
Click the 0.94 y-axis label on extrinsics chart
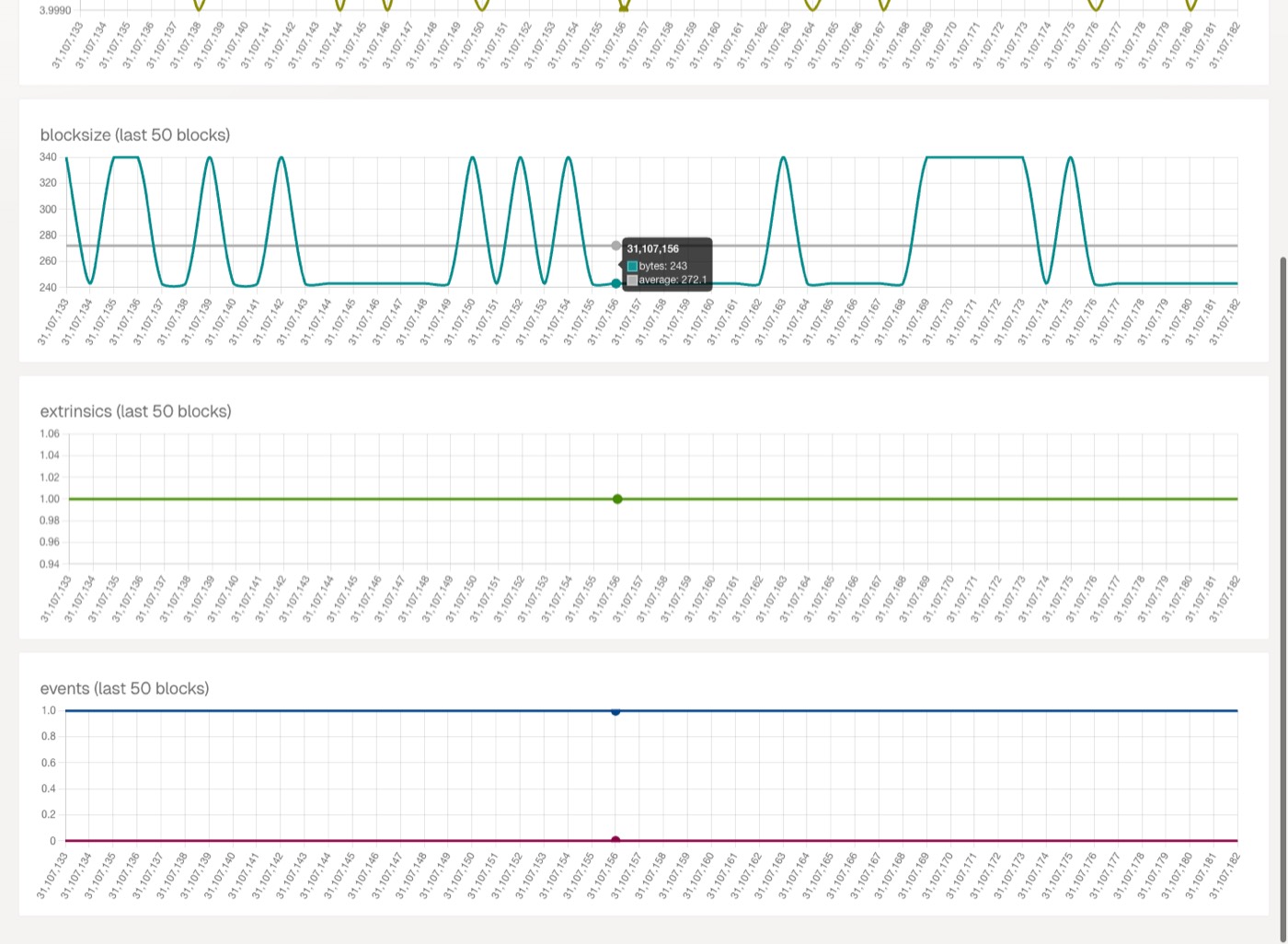50,564
